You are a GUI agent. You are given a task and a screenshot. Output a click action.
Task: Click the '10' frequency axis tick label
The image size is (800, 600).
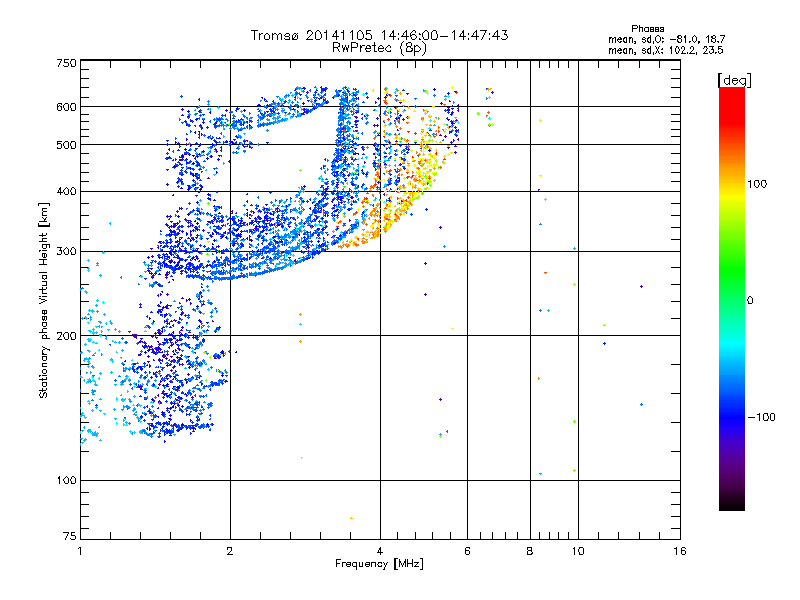click(578, 551)
